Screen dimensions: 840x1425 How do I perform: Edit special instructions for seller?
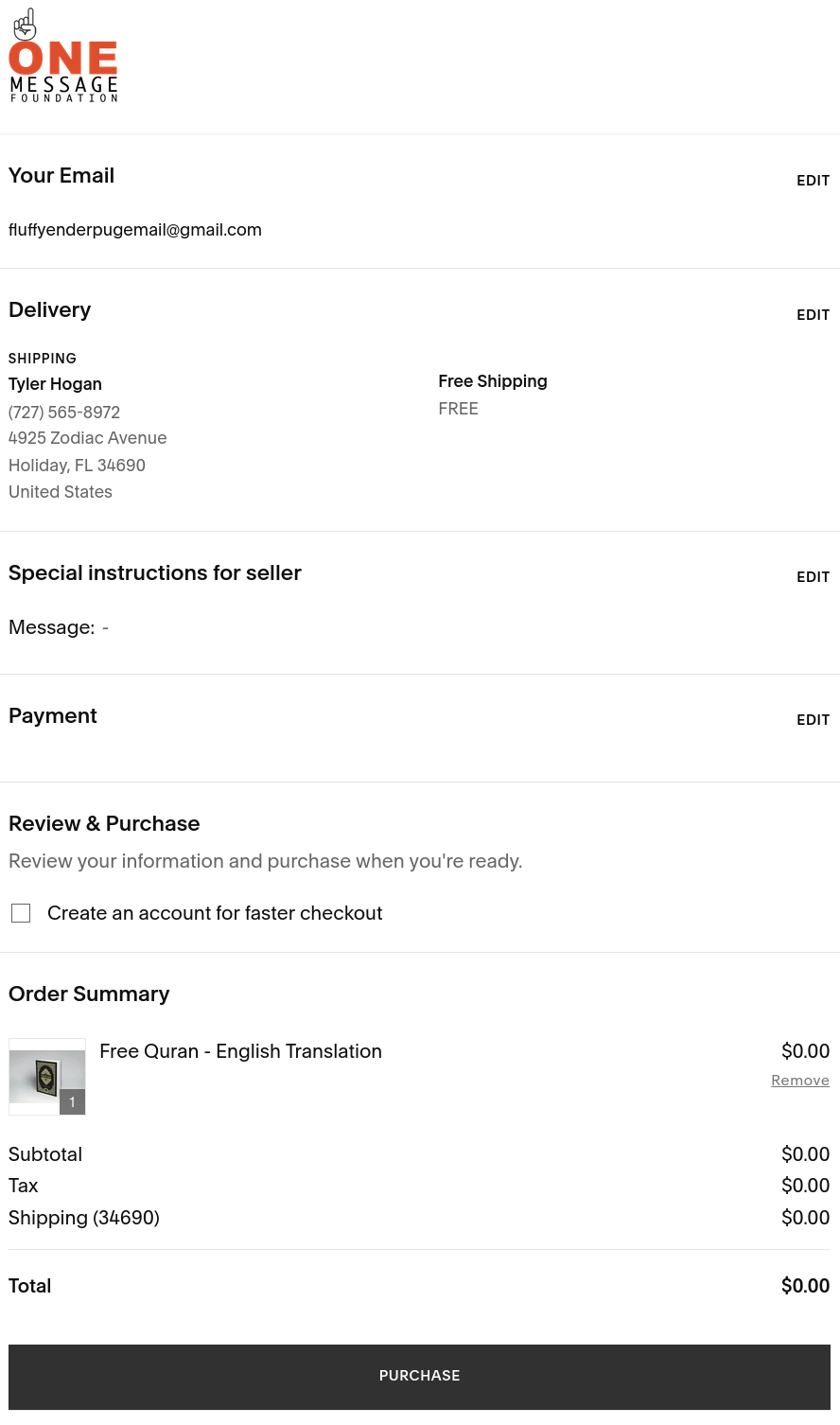tap(813, 577)
